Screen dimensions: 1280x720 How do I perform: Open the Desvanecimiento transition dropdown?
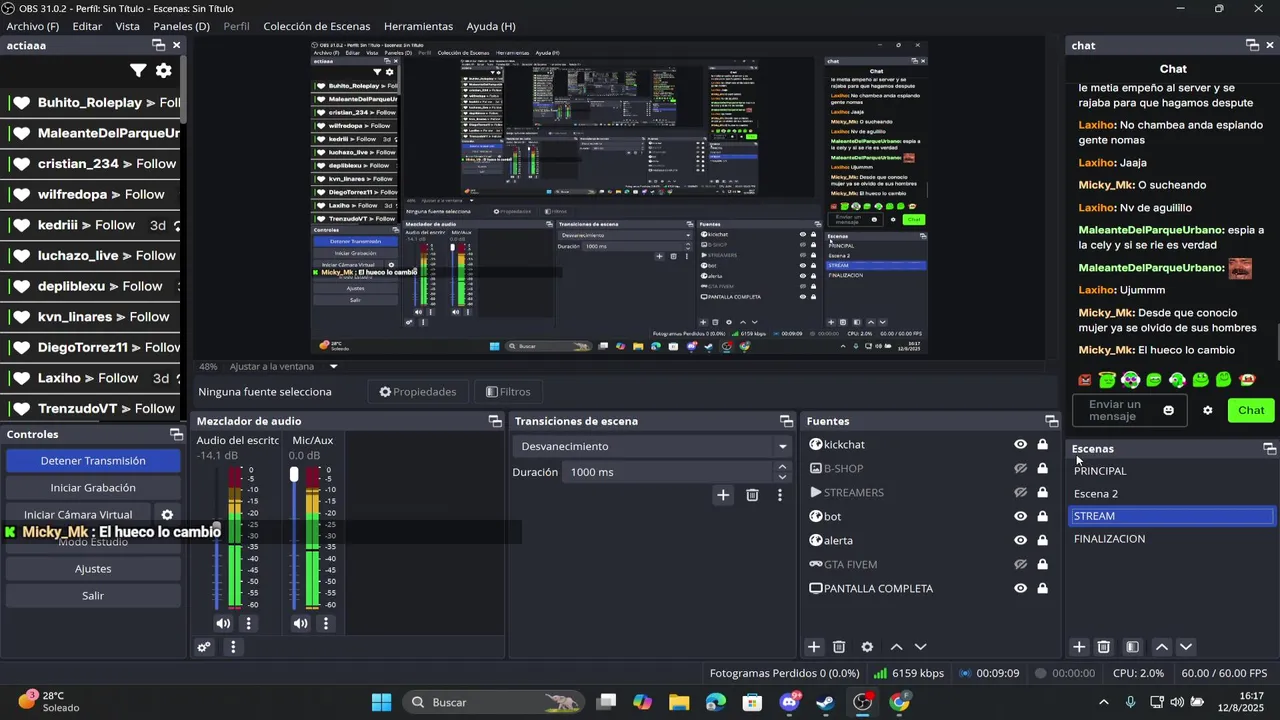coord(654,446)
